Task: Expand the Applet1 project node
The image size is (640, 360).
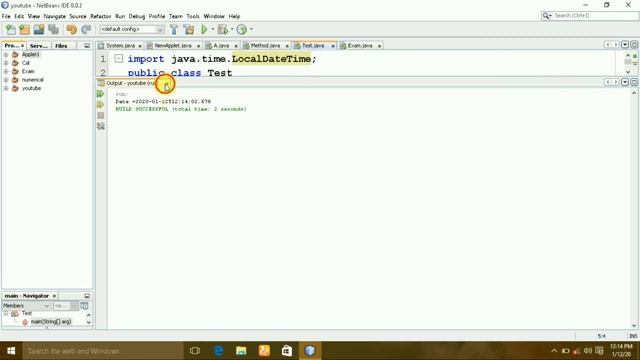Action: 6,54
